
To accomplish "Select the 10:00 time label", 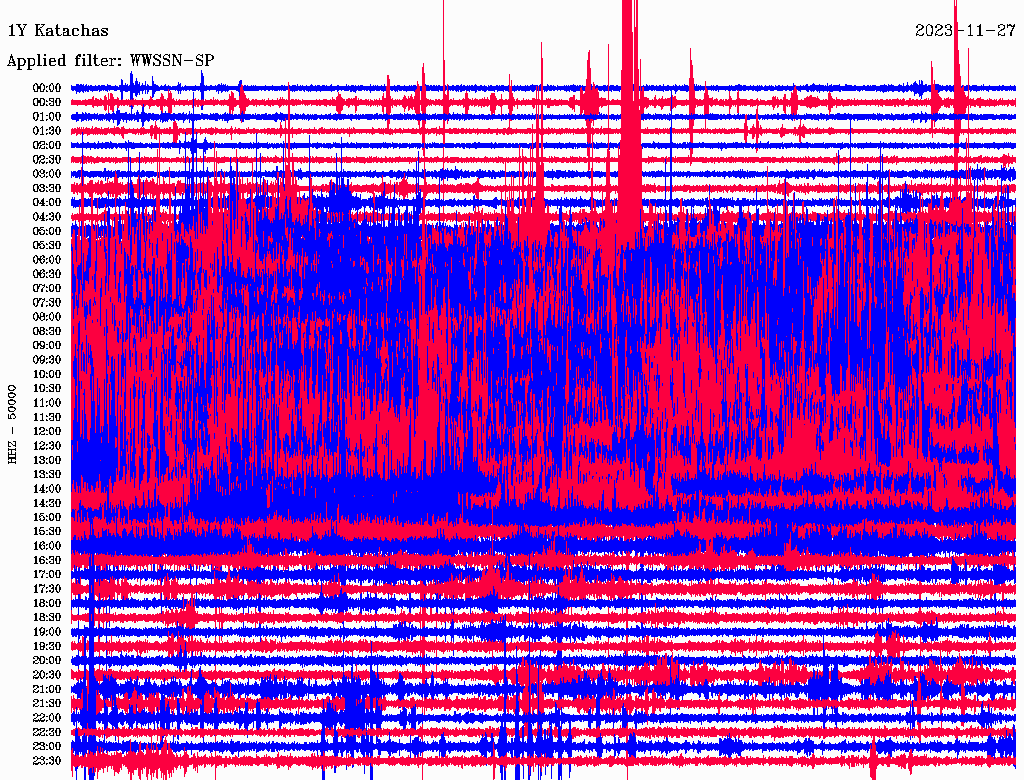I will [47, 374].
